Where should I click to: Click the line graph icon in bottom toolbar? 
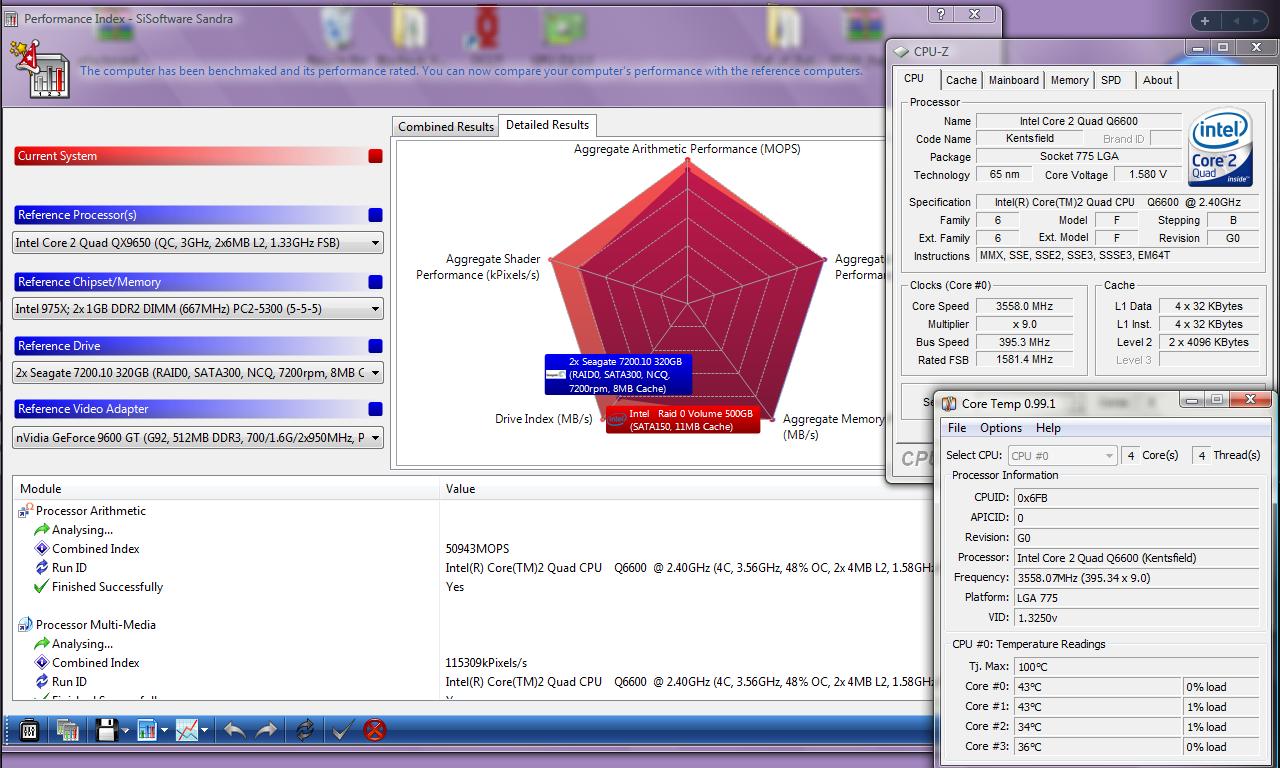coord(187,730)
